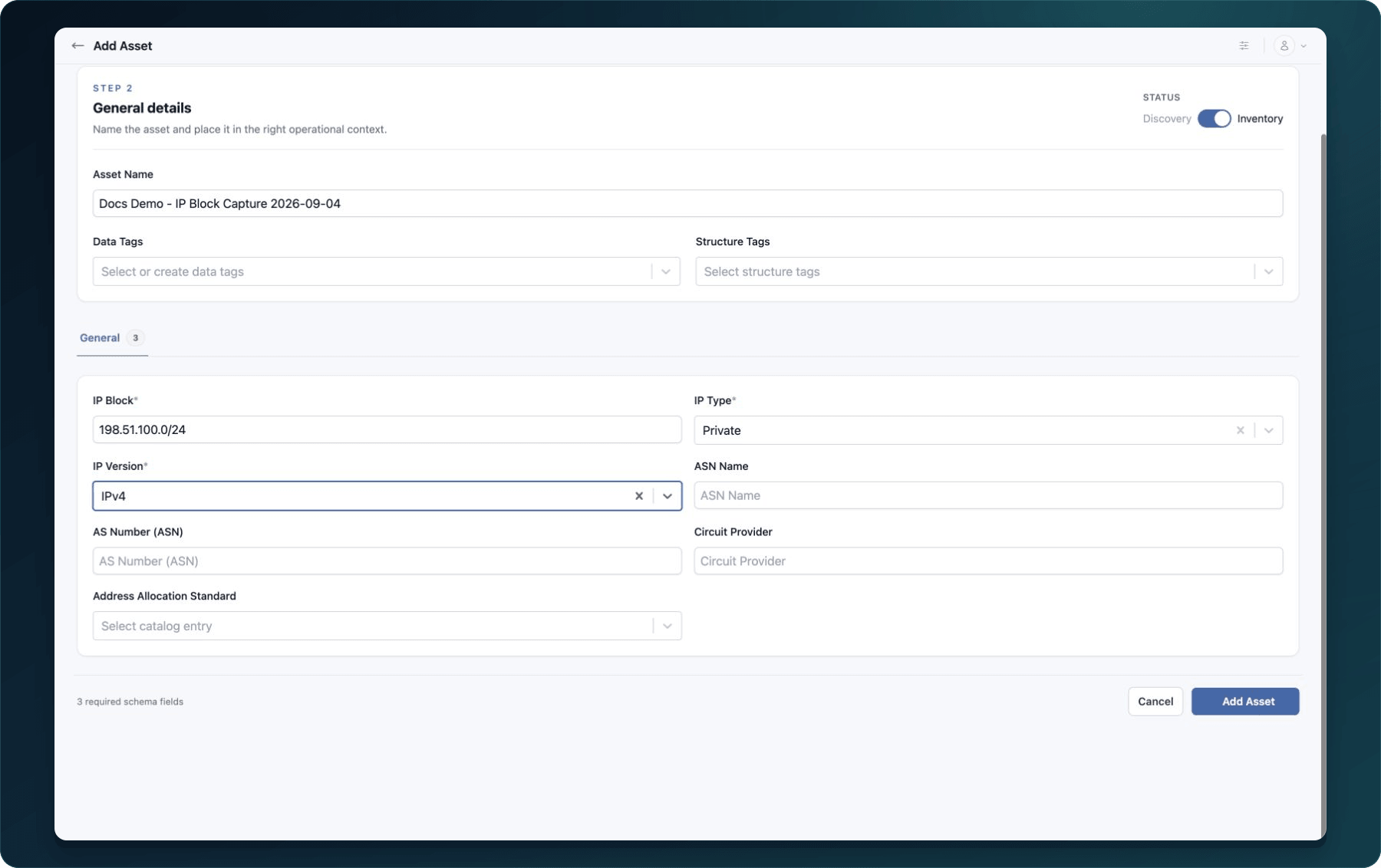Toggle the Discovery/Inventory status switch
1381x868 pixels.
(1214, 119)
